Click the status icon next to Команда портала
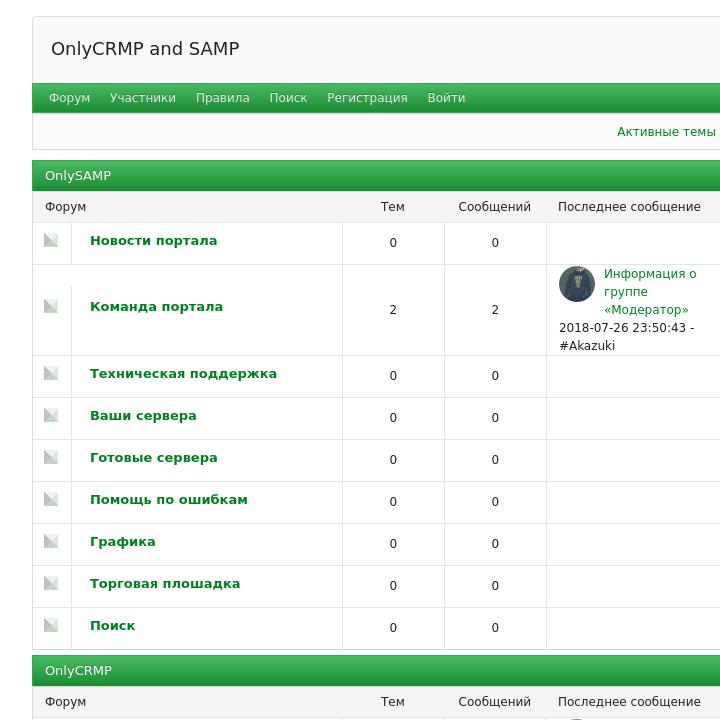Screen dimensions: 720x720 point(51,306)
